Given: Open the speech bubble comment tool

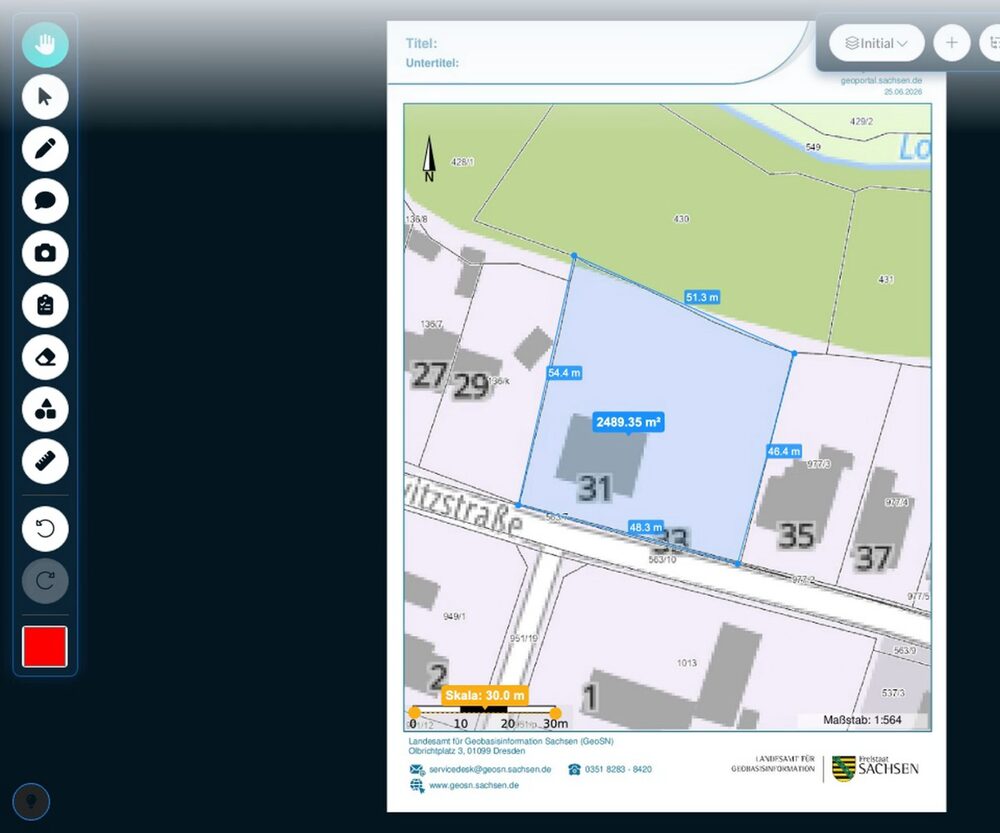Looking at the screenshot, I should click(45, 201).
